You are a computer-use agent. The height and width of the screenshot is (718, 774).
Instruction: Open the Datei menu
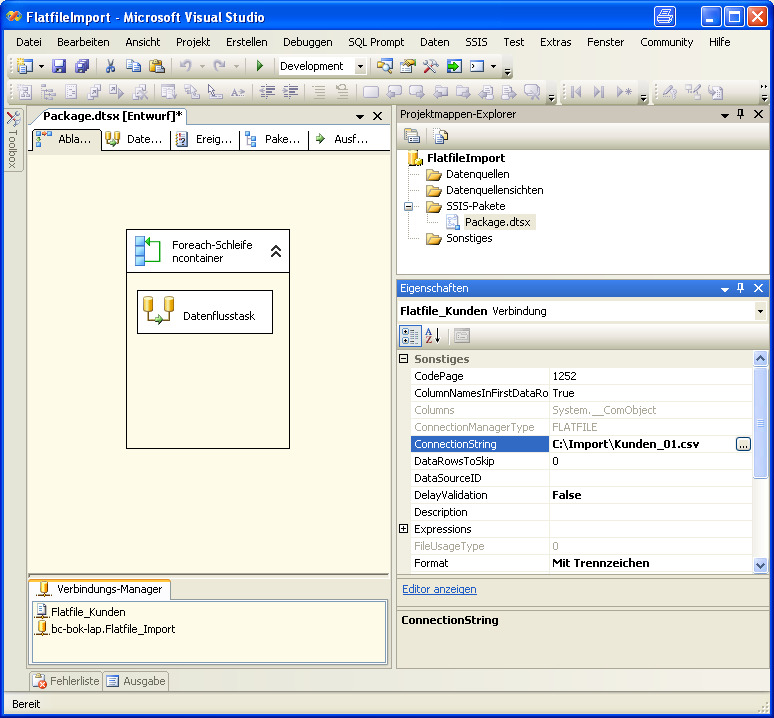tap(29, 42)
